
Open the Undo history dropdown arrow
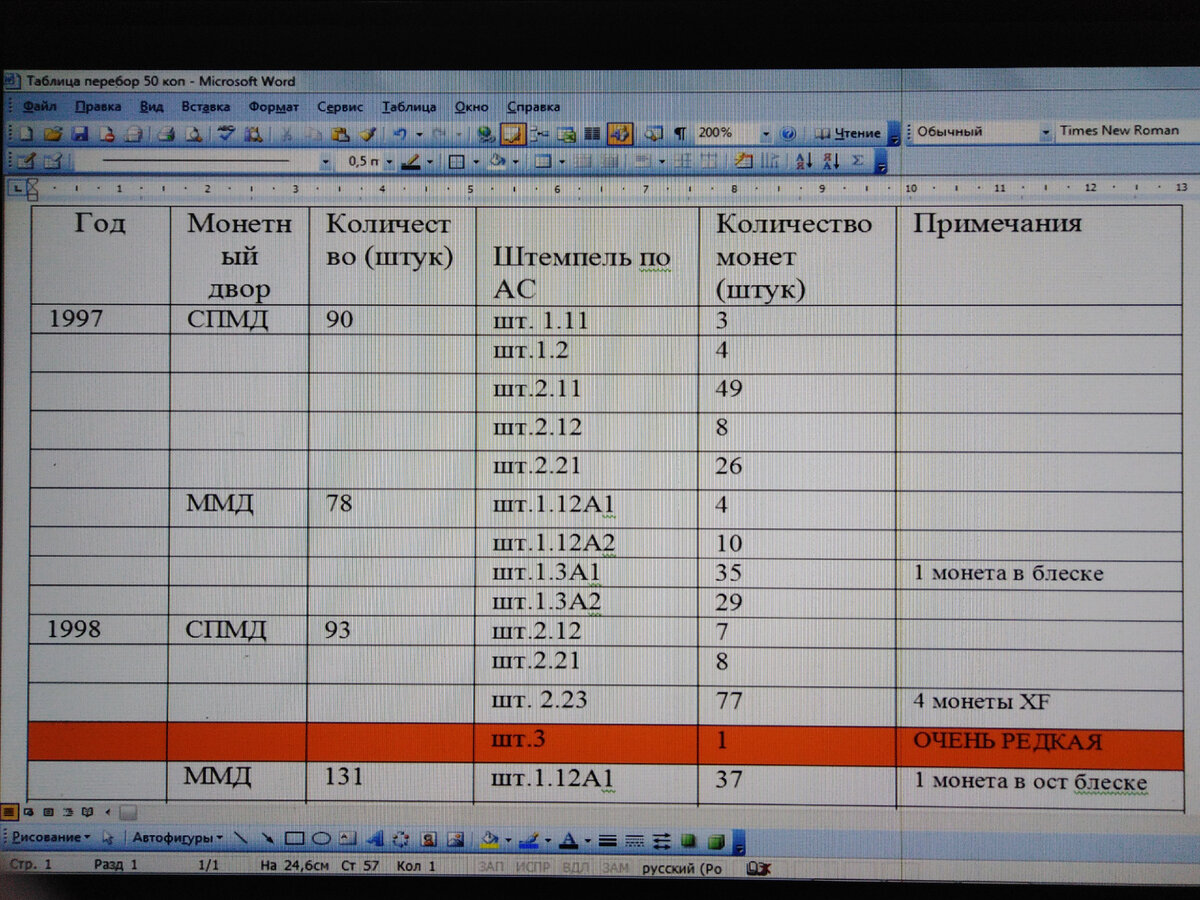419,134
